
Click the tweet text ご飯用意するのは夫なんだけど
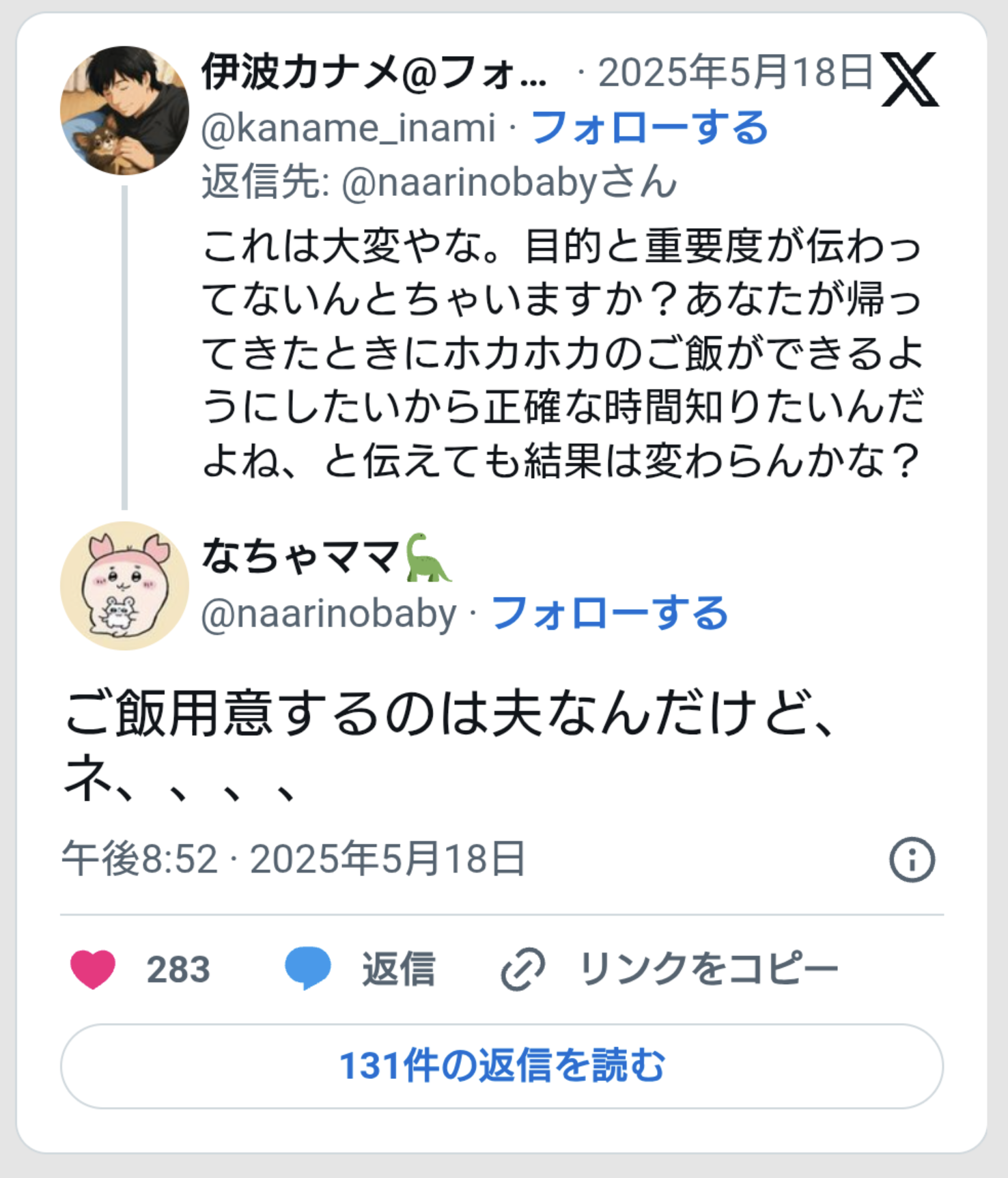(x=448, y=714)
